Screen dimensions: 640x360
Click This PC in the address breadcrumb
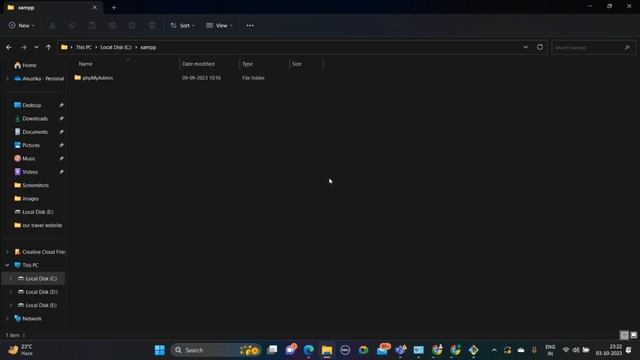click(x=84, y=47)
